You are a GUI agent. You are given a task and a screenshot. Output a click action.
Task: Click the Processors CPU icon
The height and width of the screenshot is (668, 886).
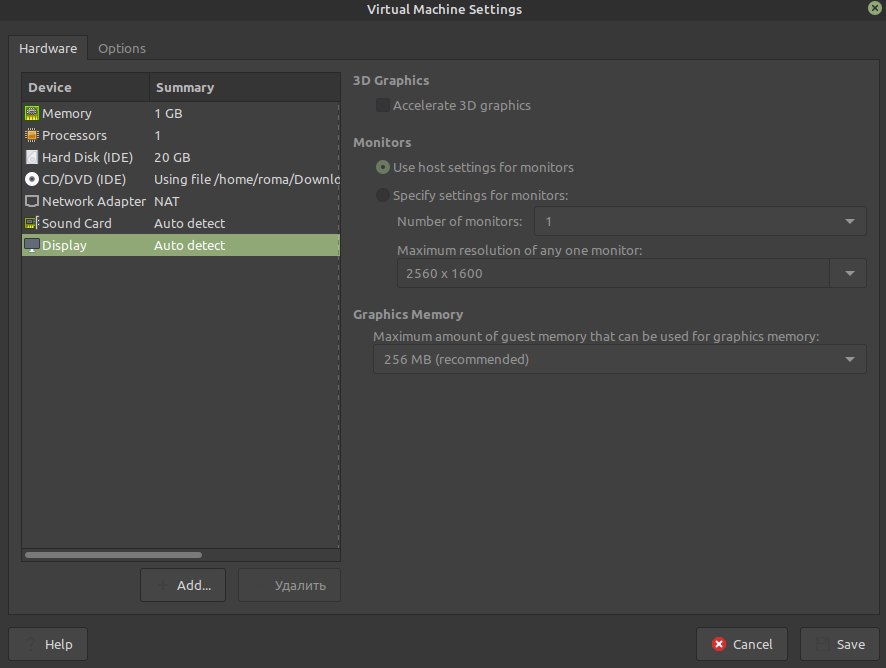(32, 135)
